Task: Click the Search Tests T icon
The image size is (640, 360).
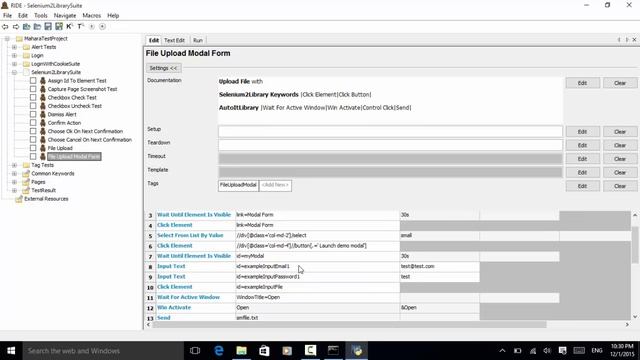Action: point(80,27)
